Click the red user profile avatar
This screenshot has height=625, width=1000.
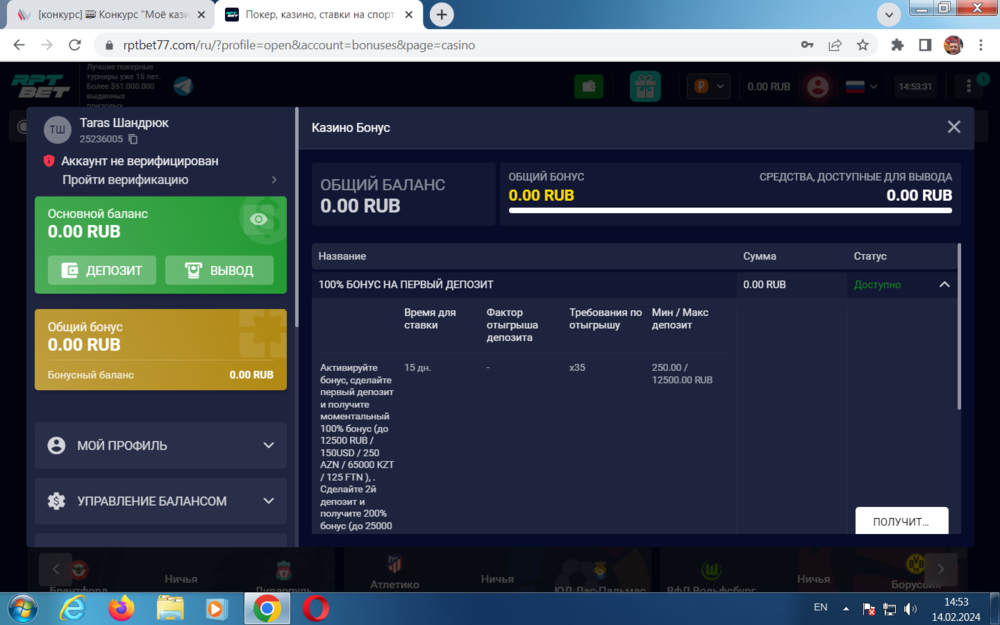click(819, 87)
